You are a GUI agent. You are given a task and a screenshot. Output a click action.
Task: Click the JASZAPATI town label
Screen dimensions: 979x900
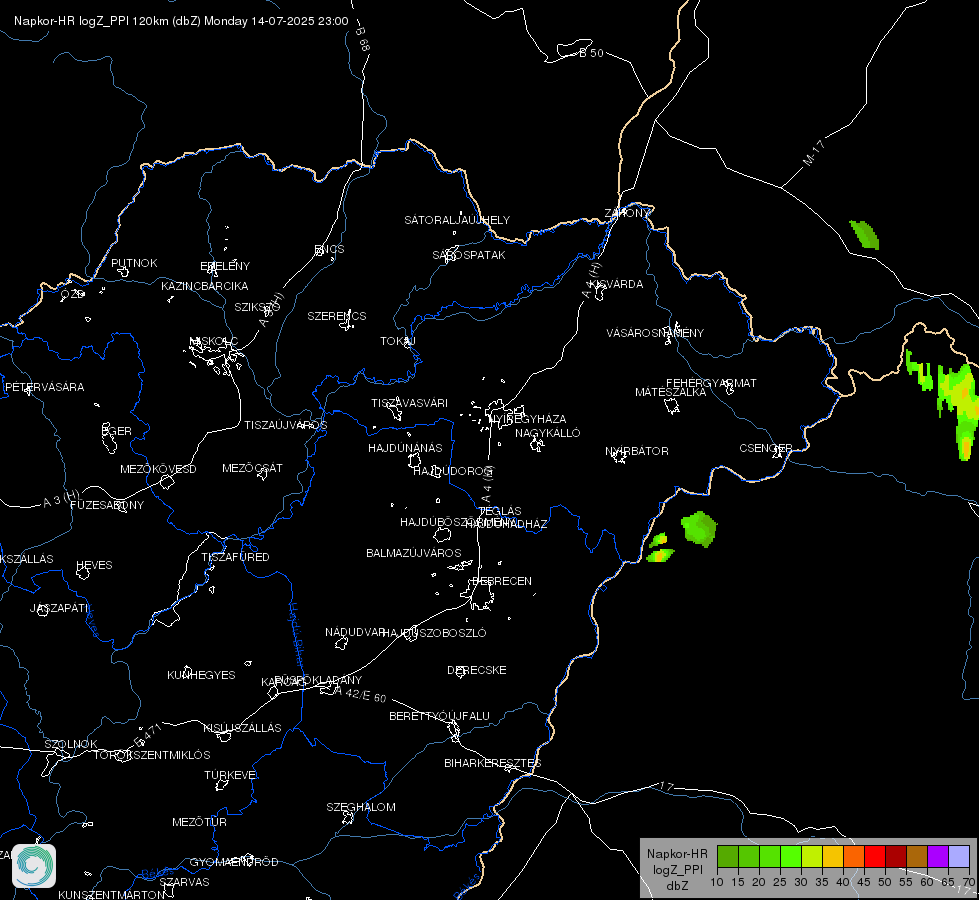tap(59, 608)
